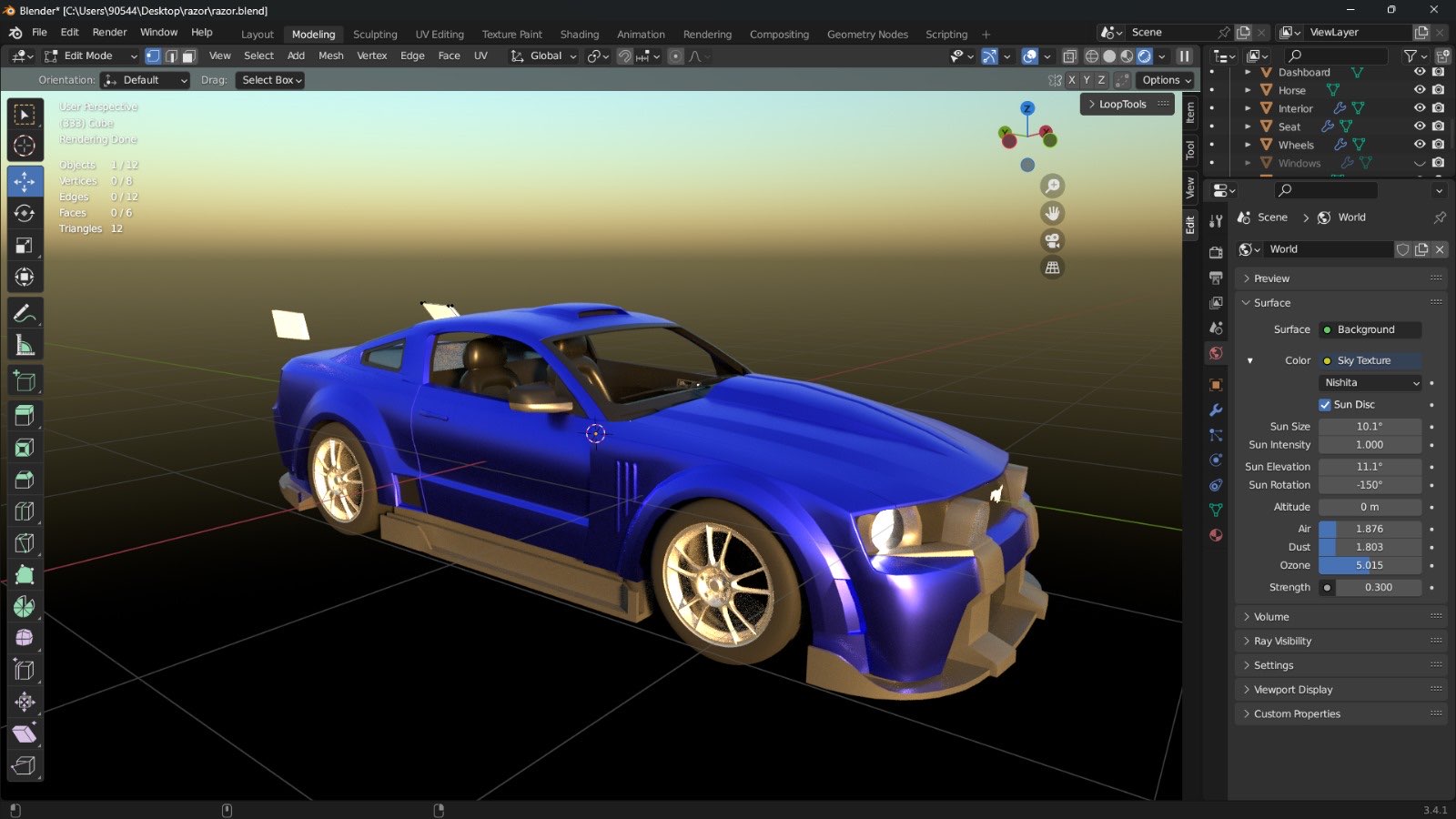Image resolution: width=1456 pixels, height=819 pixels.
Task: Switch perspective/orthographic using the grid gizmo
Action: [1053, 268]
